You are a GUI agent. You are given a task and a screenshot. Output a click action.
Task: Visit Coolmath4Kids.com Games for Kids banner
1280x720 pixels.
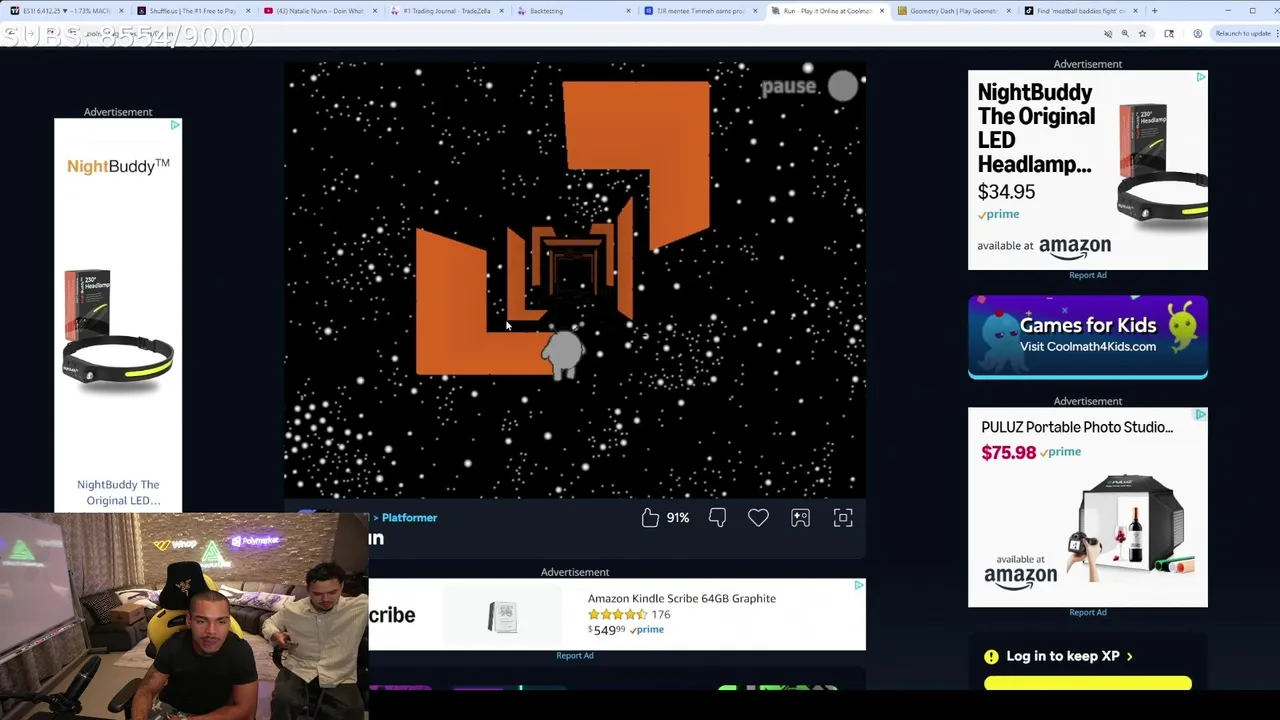1088,337
